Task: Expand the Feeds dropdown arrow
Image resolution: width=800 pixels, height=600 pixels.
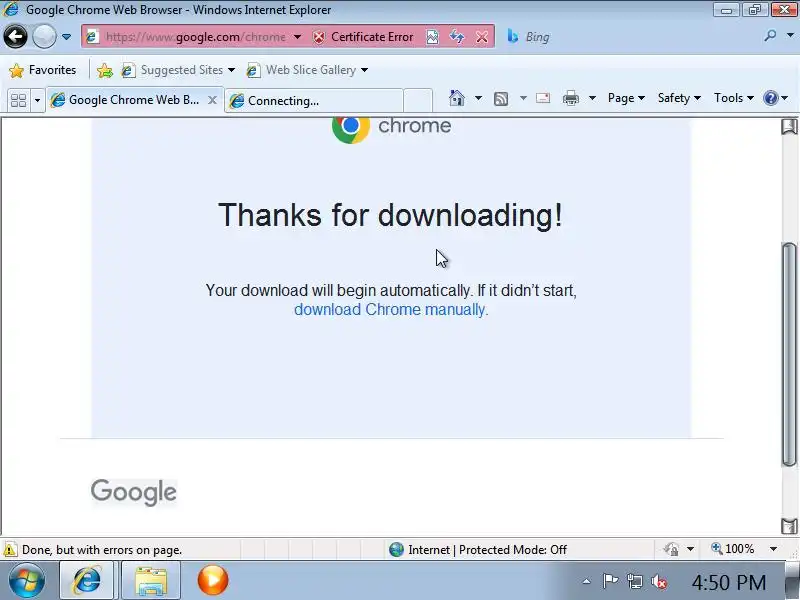Action: (x=523, y=98)
